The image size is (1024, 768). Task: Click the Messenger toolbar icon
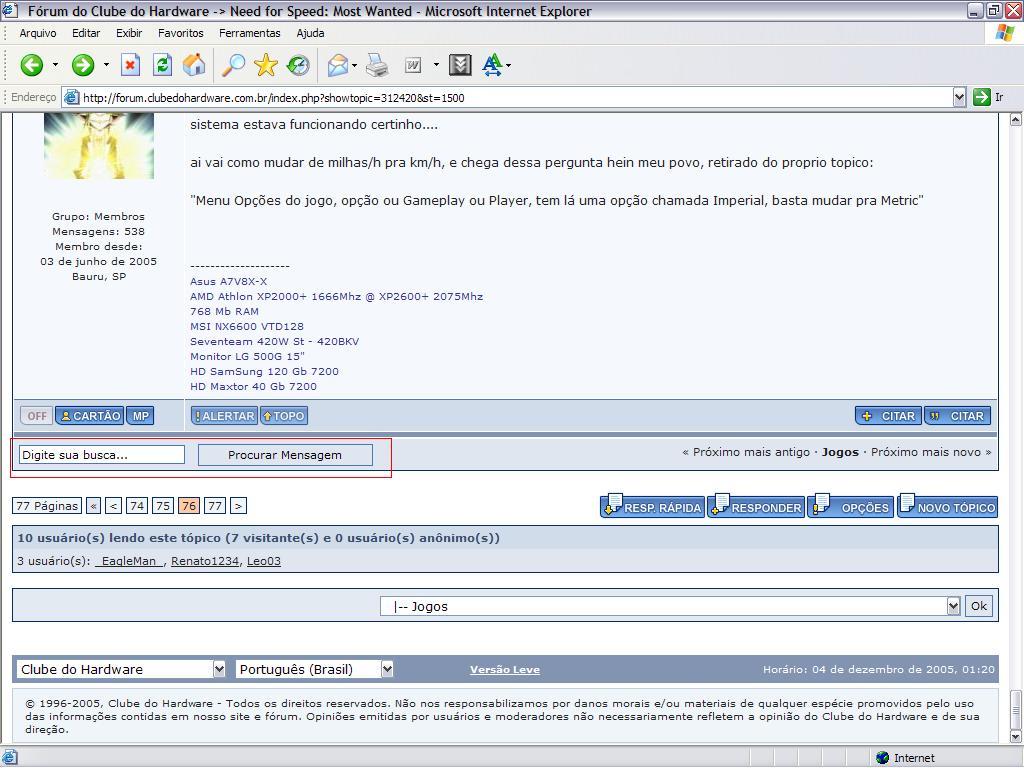tap(460, 65)
